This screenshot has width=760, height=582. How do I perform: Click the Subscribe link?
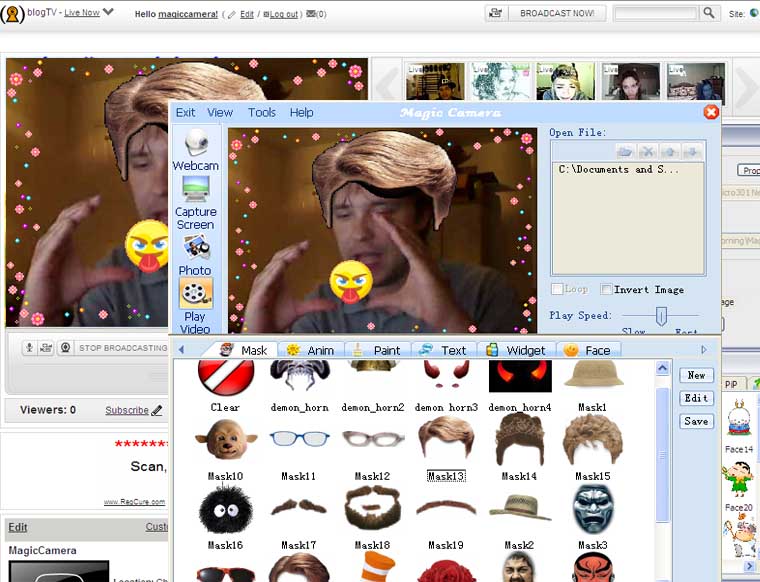coord(126,410)
